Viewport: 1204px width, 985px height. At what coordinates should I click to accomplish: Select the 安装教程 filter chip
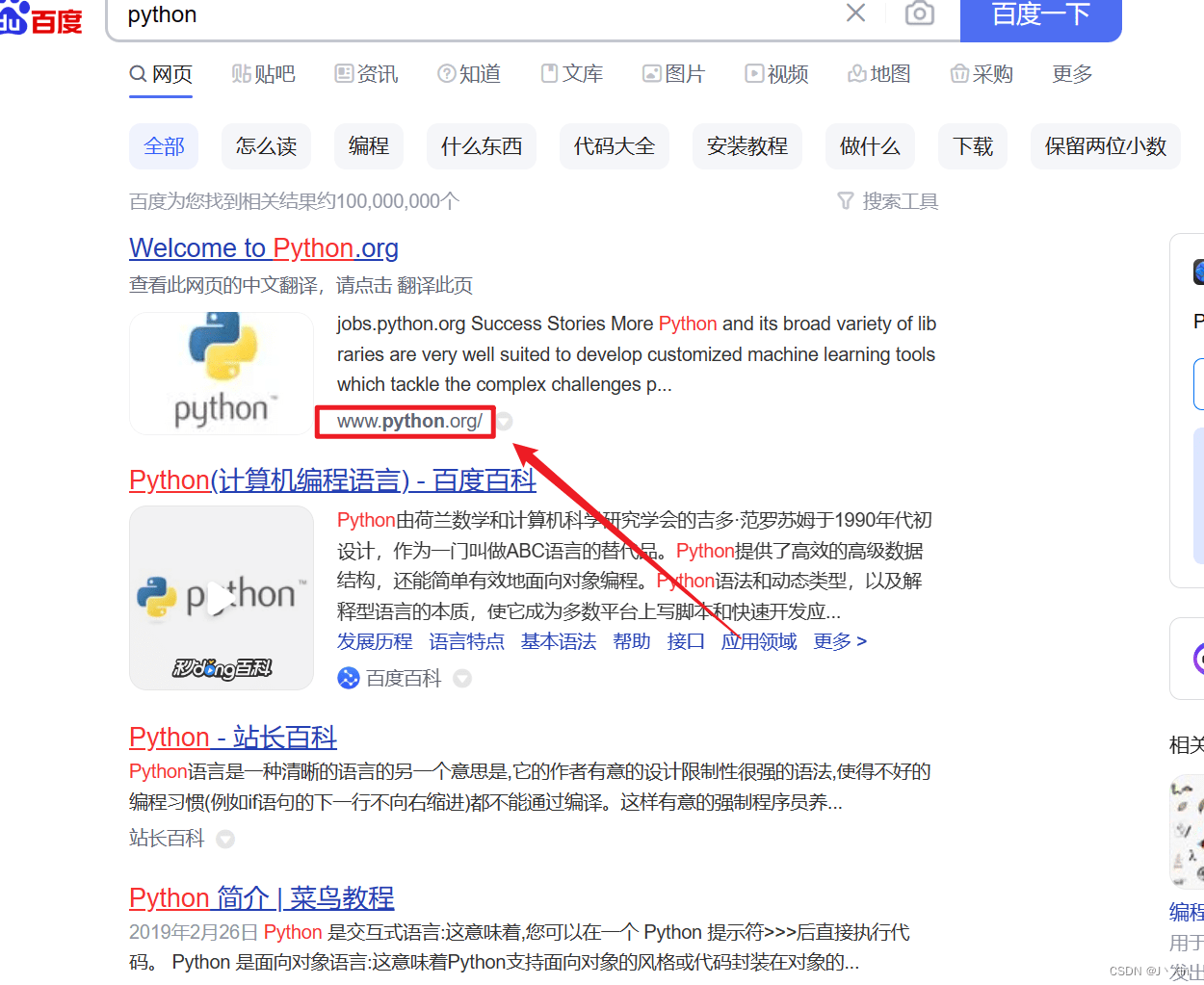[747, 146]
